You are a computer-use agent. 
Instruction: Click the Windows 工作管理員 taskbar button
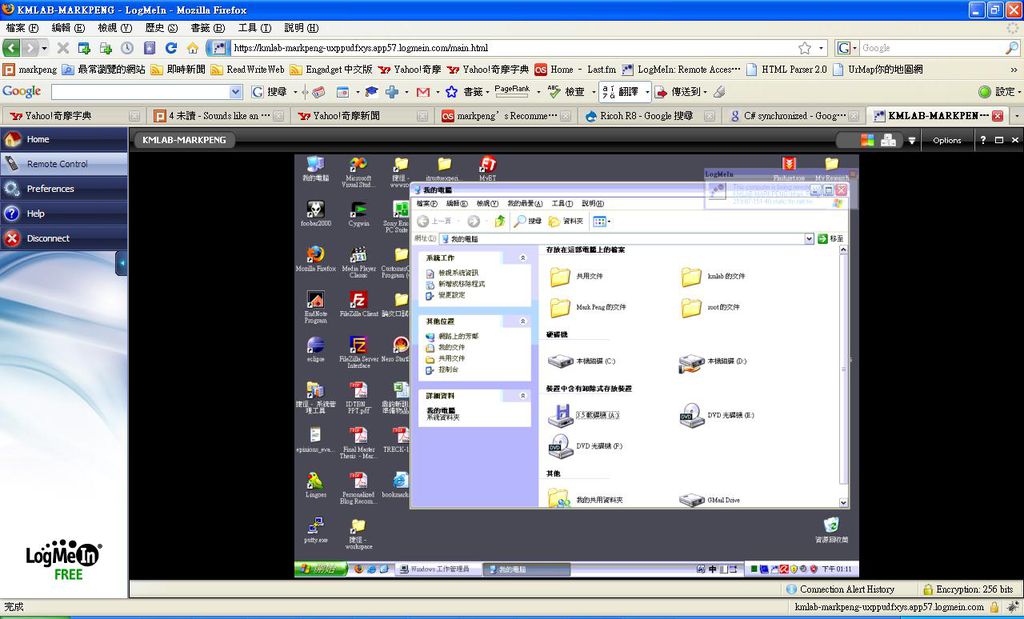tap(439, 569)
